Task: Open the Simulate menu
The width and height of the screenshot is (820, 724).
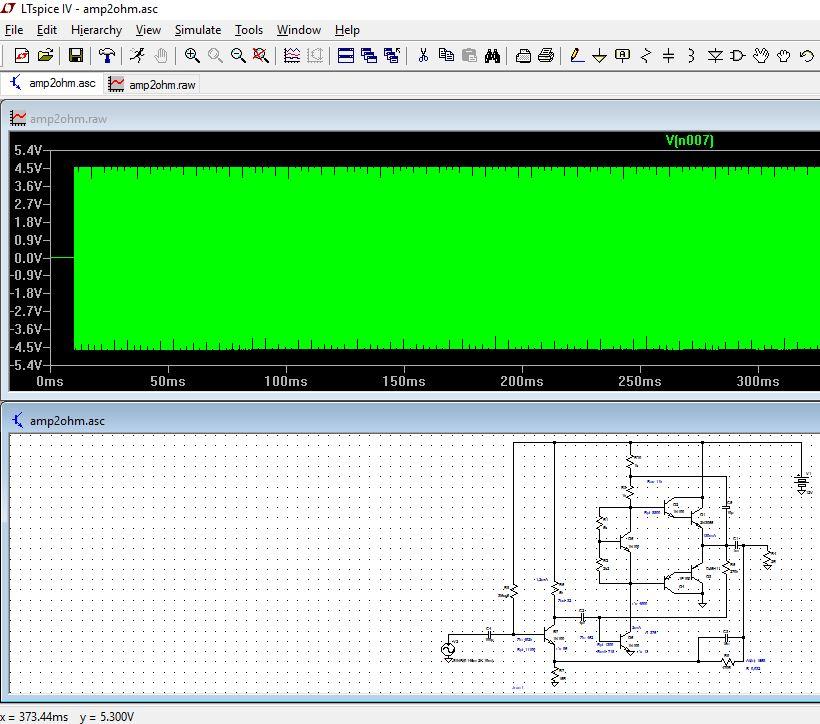Action: coord(198,30)
